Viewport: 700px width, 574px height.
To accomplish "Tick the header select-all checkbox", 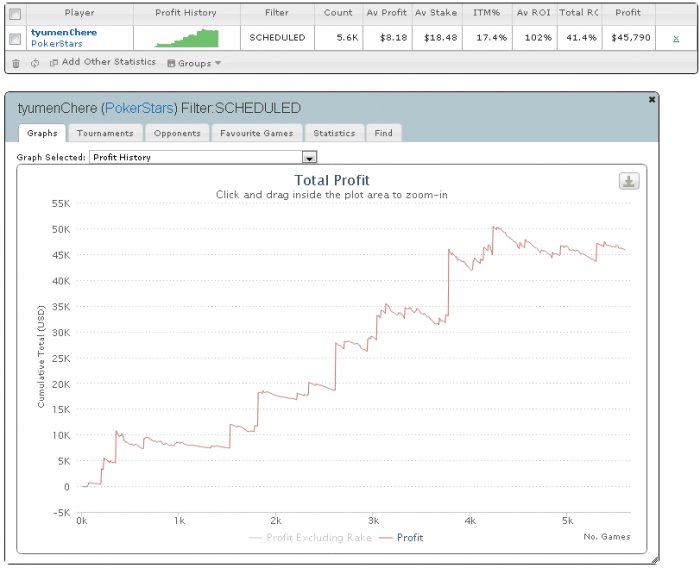I will point(15,14).
